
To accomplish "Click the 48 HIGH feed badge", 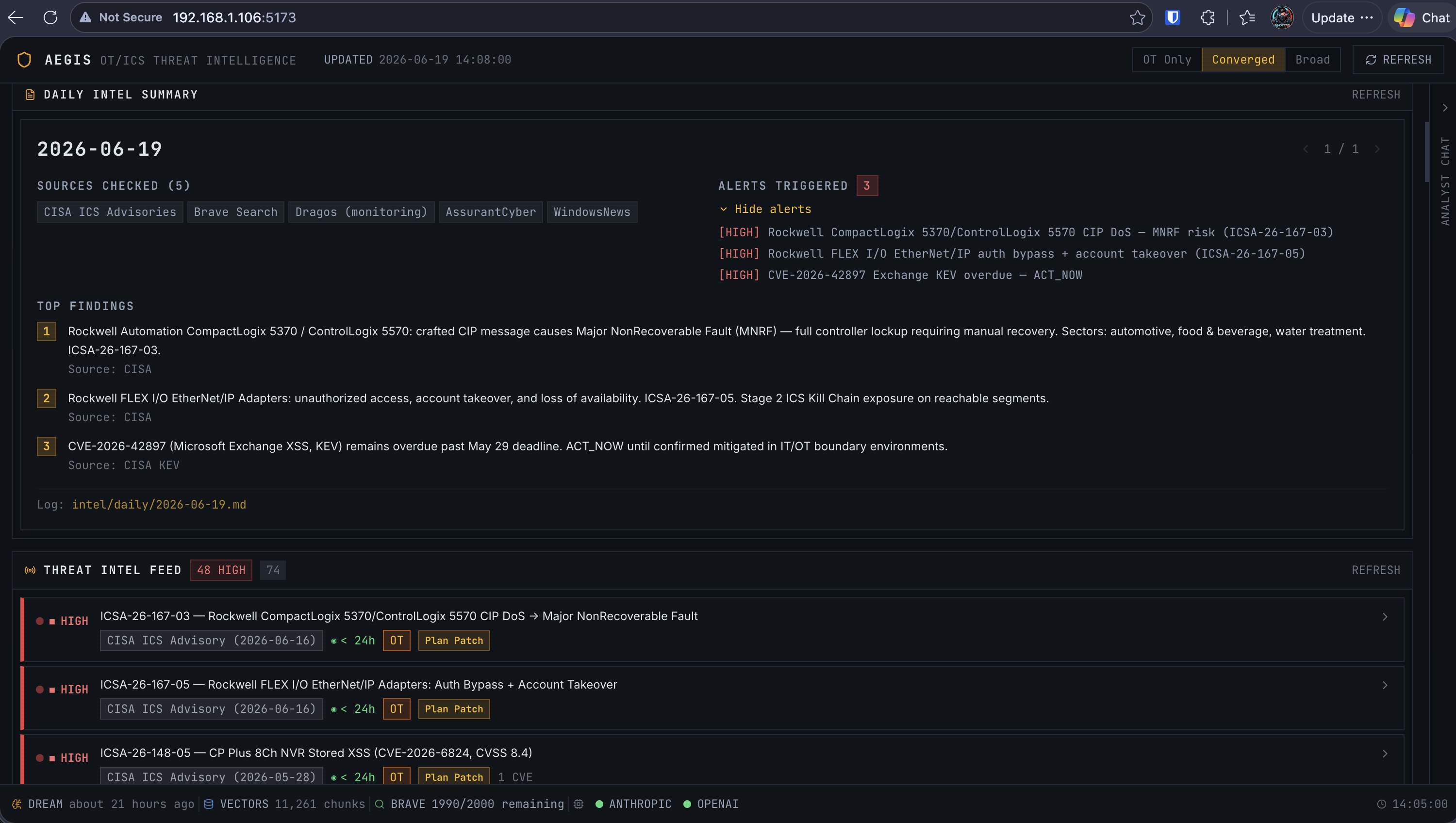I will tap(221, 570).
